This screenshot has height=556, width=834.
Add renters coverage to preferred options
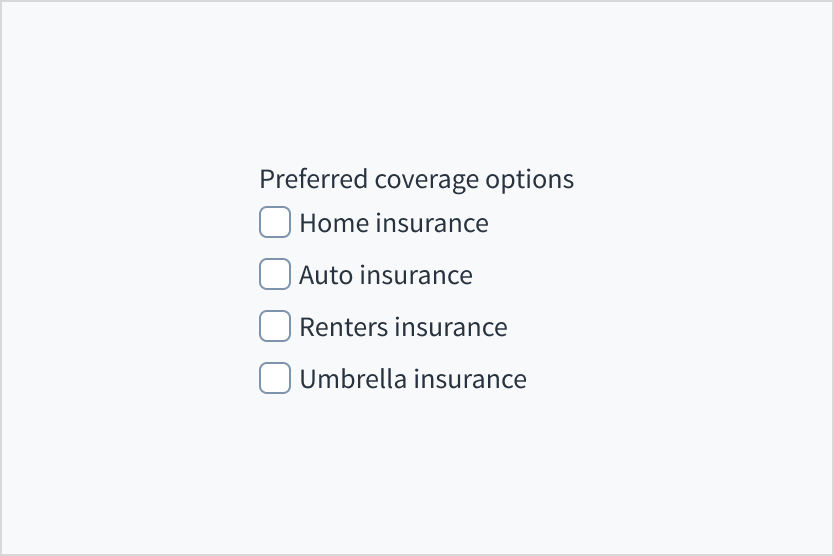[x=275, y=326]
